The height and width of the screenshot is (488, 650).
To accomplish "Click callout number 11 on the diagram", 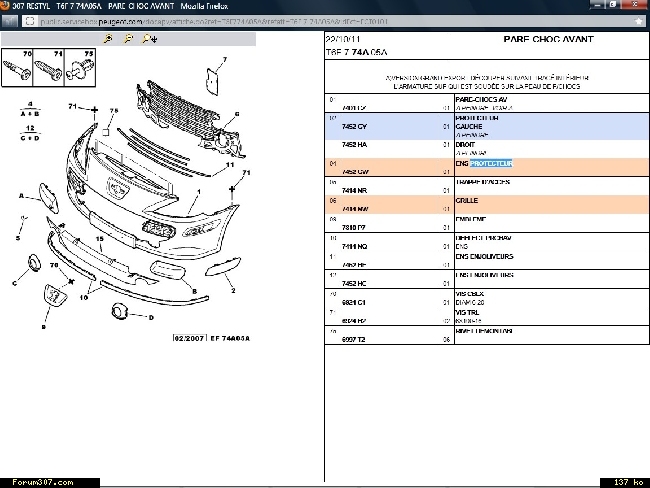I will (230, 165).
